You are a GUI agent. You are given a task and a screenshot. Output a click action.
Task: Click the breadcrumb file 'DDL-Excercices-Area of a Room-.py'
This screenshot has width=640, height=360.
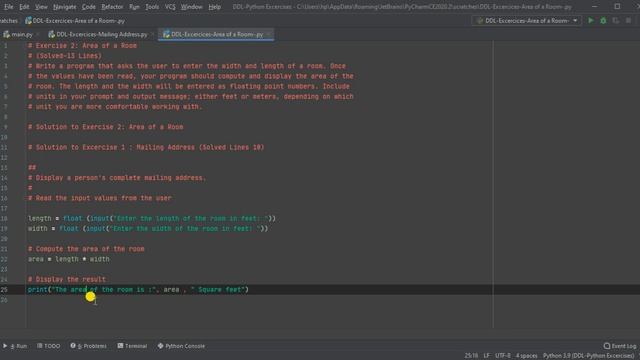(75, 20)
